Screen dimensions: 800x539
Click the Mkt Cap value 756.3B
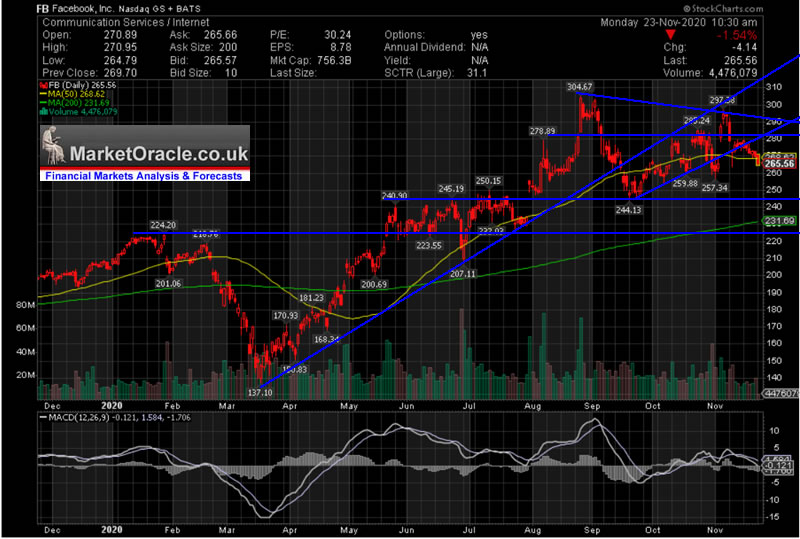[333, 60]
